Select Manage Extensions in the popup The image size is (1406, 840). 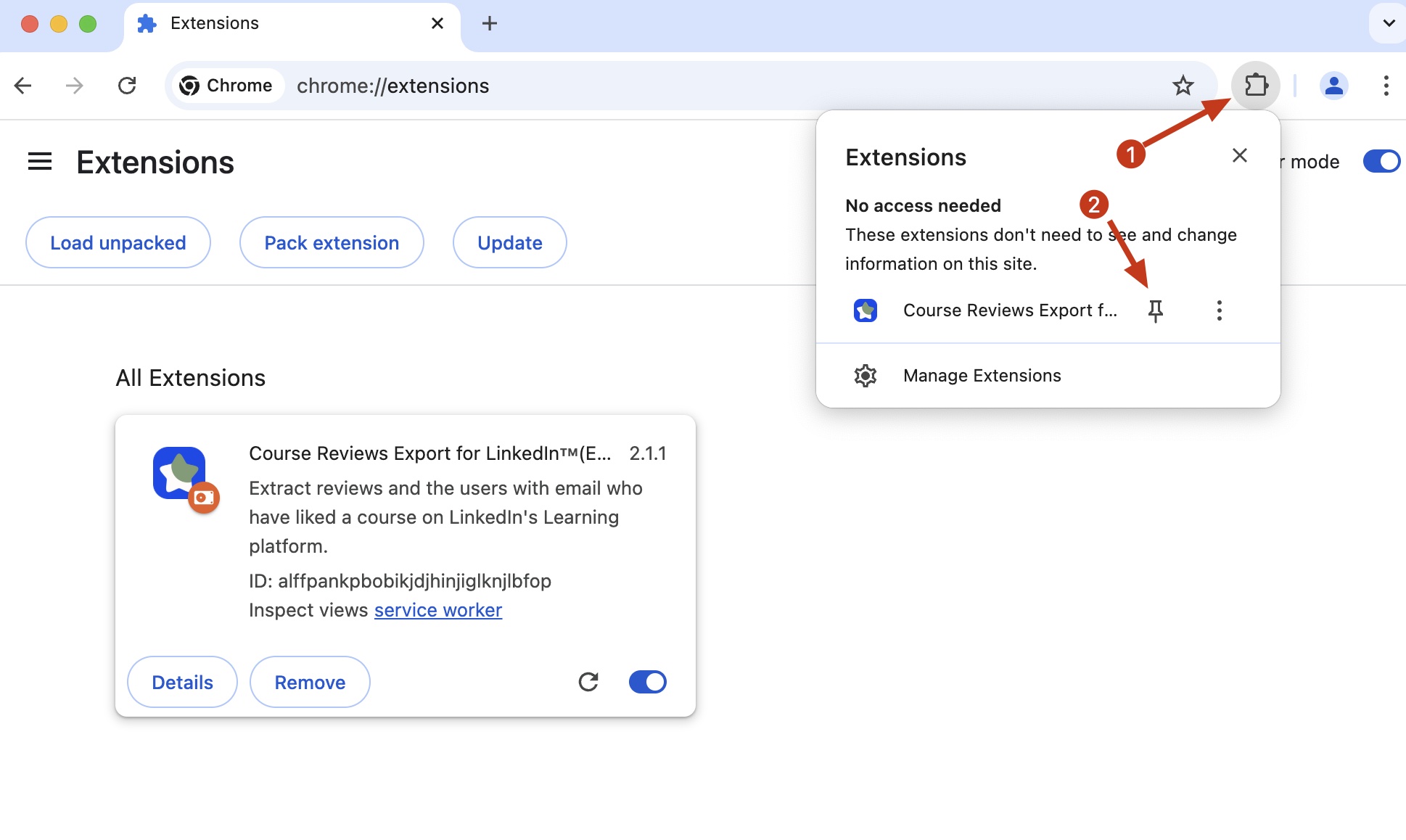point(981,375)
